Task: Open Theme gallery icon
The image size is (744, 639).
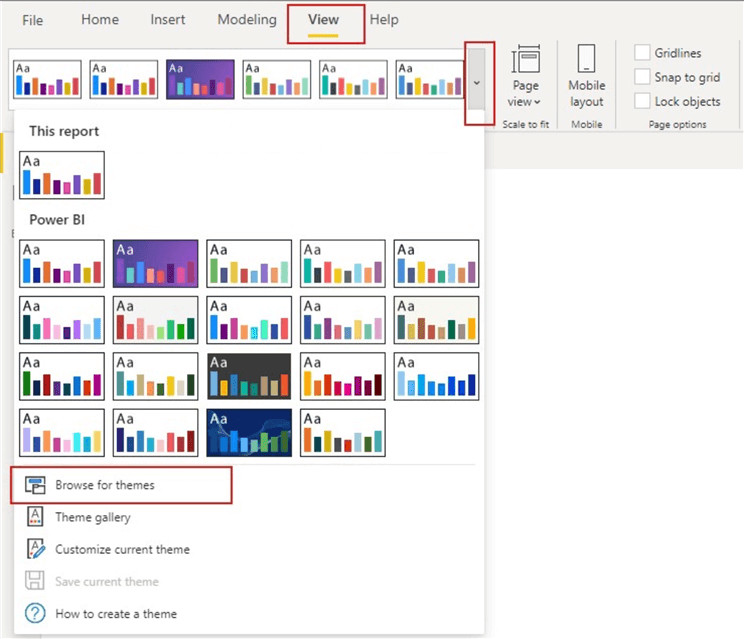Action: (x=36, y=518)
